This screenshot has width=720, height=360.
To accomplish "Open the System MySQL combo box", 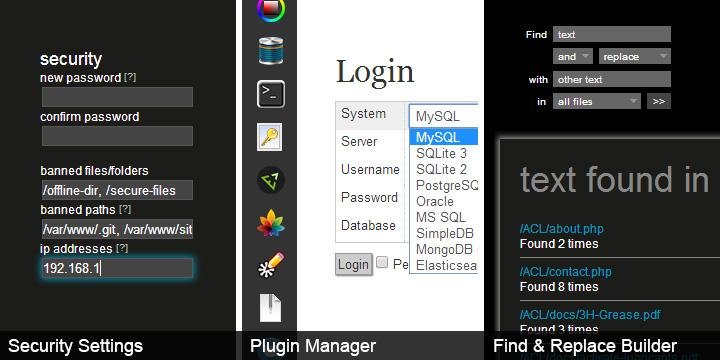I will pyautogui.click(x=444, y=116).
